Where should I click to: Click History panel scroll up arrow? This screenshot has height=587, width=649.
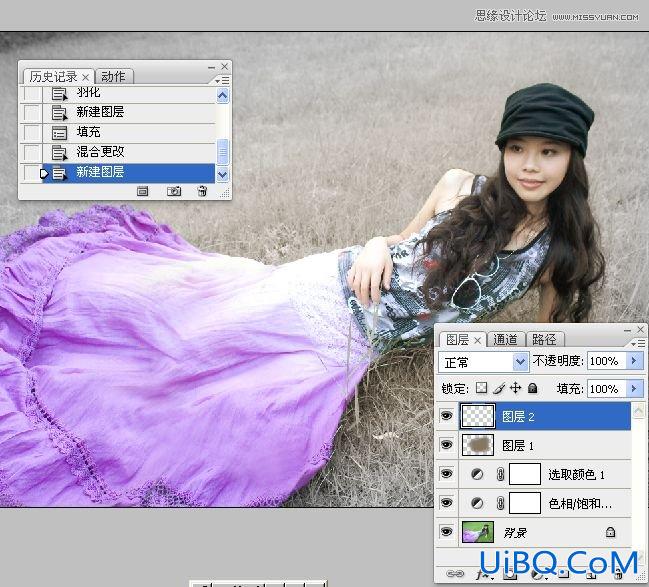[x=222, y=96]
